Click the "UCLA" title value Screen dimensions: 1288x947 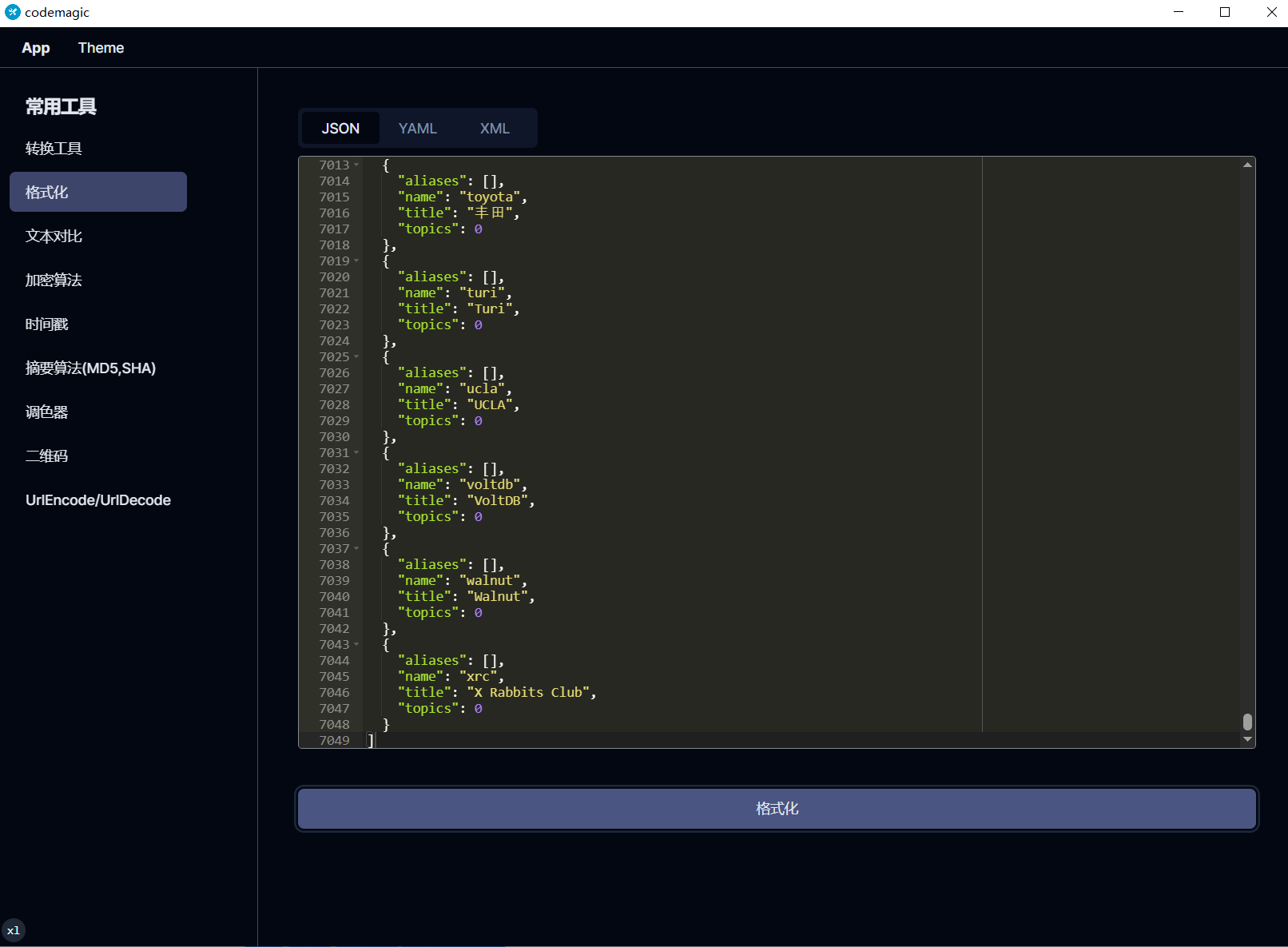click(x=490, y=405)
